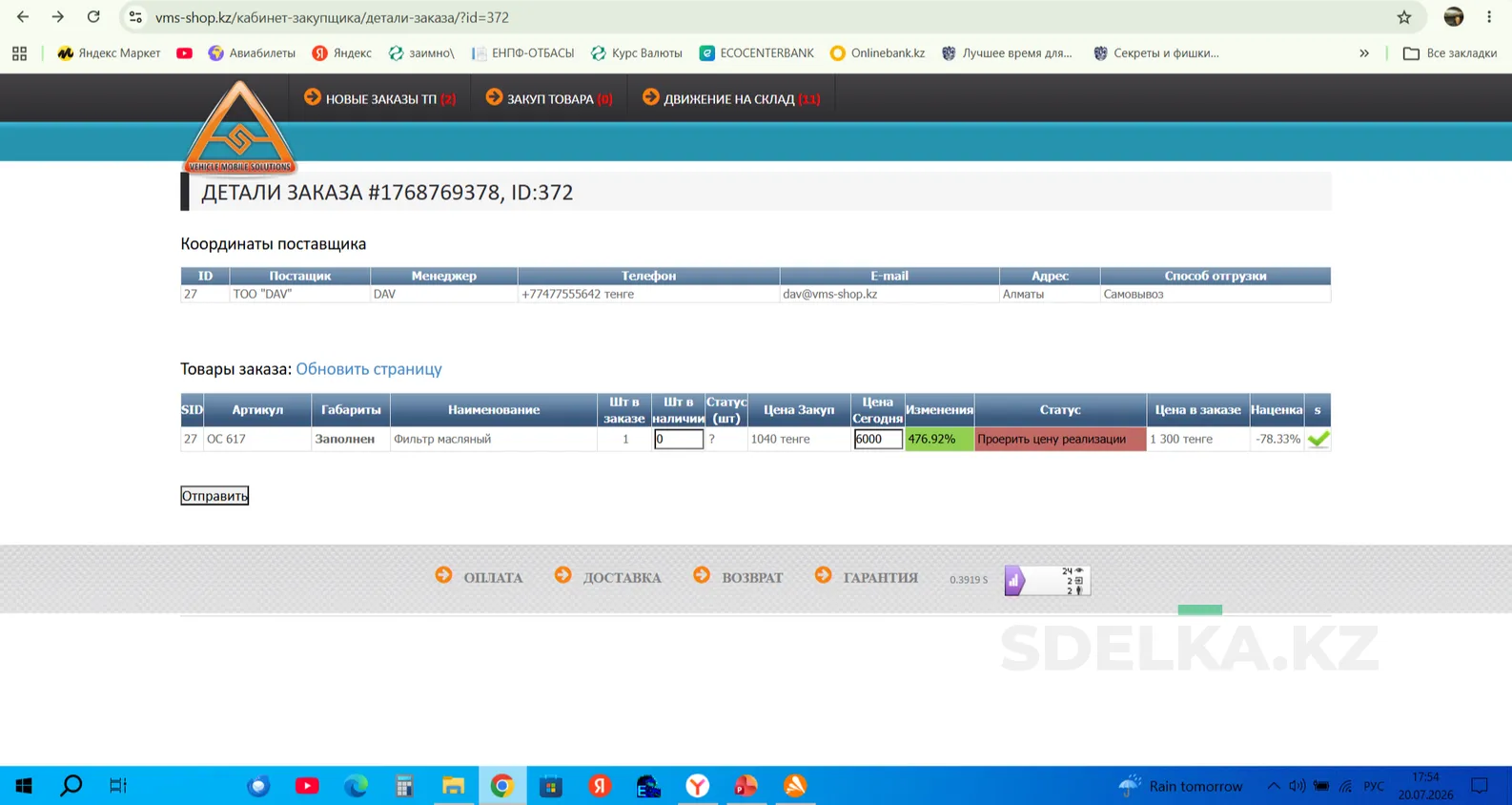Click phone cell +77477555642
Screen dimensions: 1512x805
(x=648, y=294)
